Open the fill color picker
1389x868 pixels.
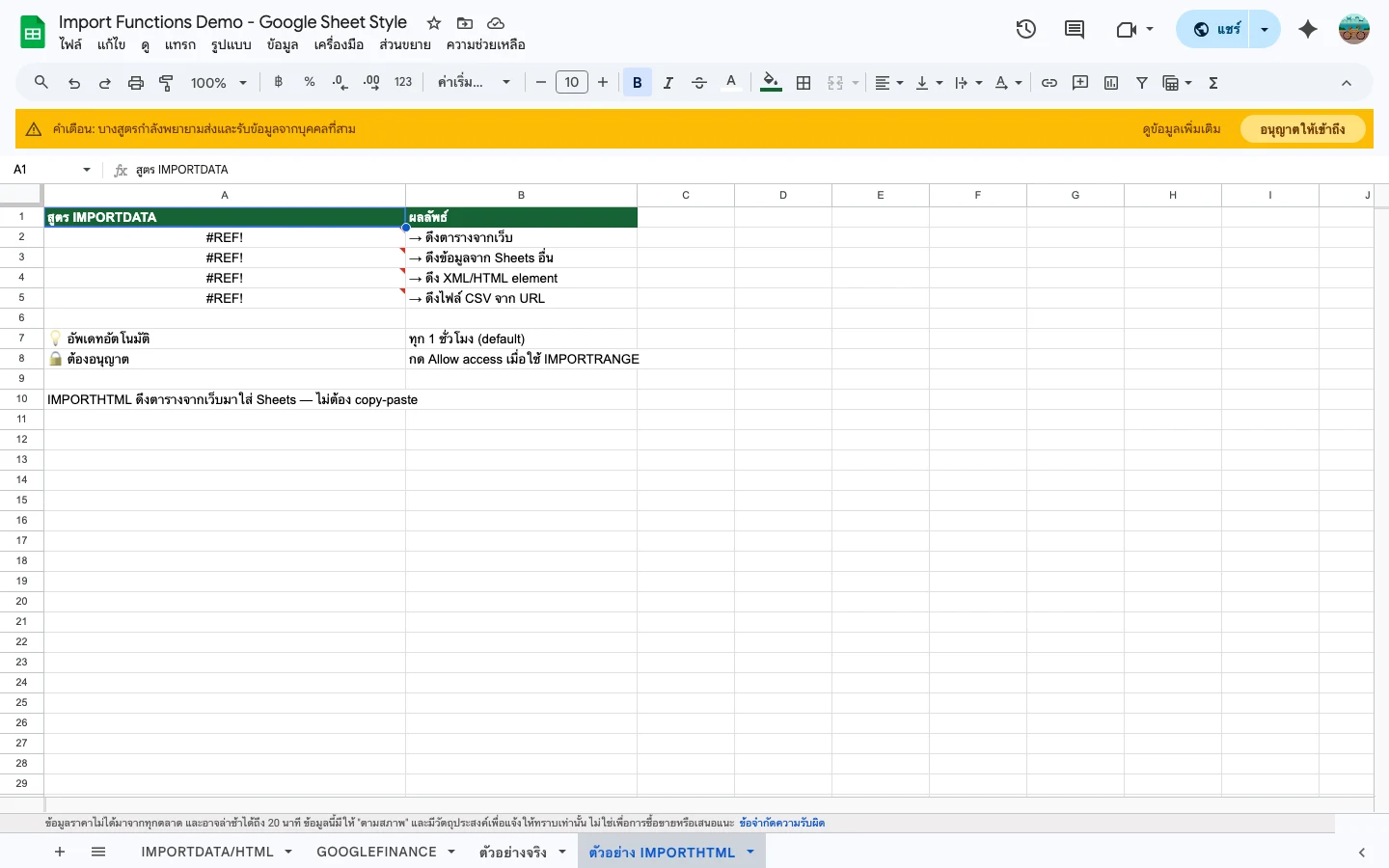coord(770,83)
